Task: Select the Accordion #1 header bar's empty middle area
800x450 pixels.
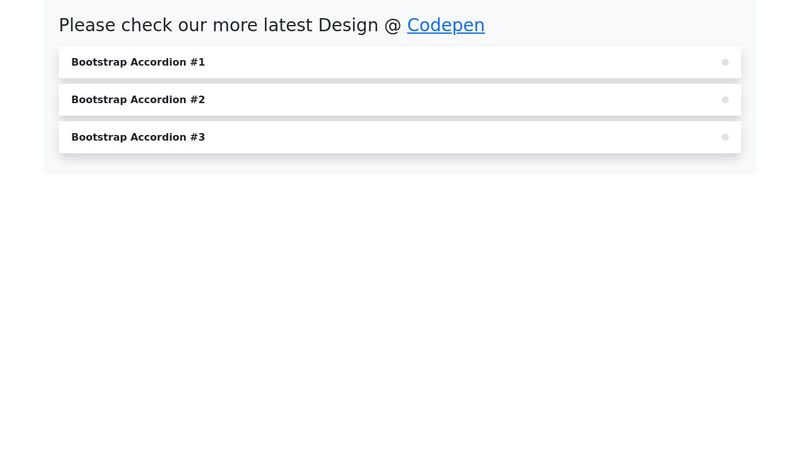Action: (x=459, y=62)
